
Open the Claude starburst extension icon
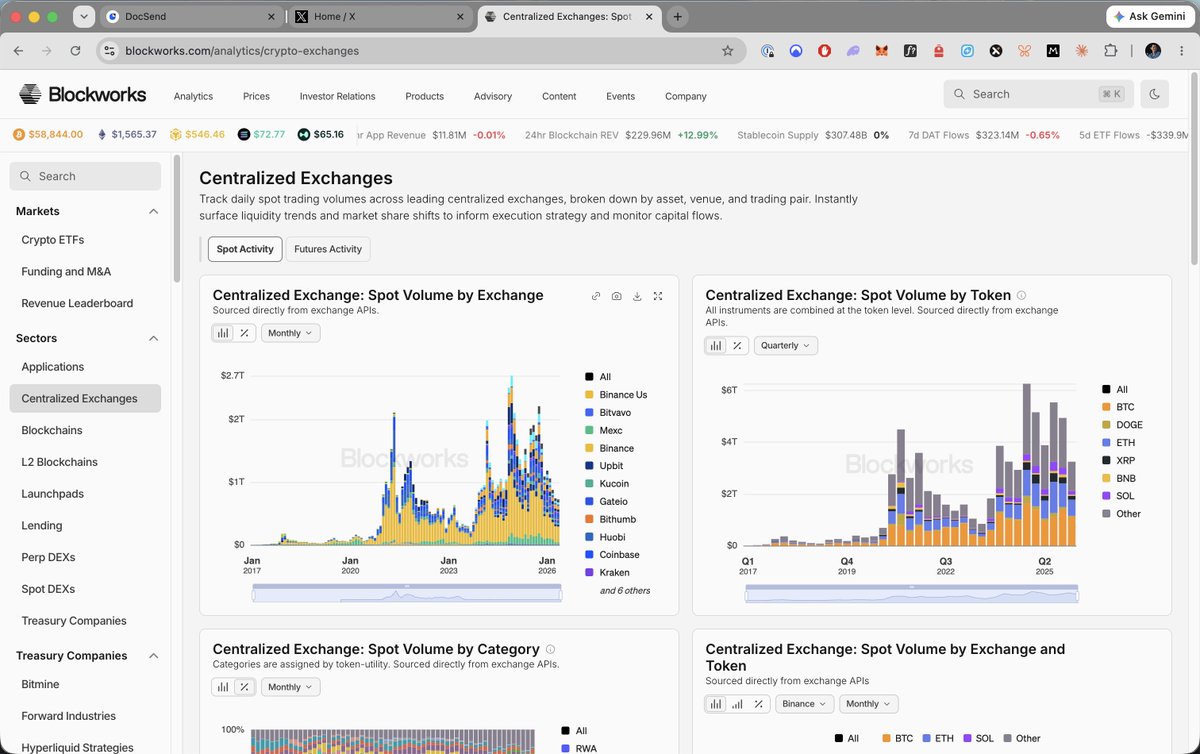[x=1082, y=51]
